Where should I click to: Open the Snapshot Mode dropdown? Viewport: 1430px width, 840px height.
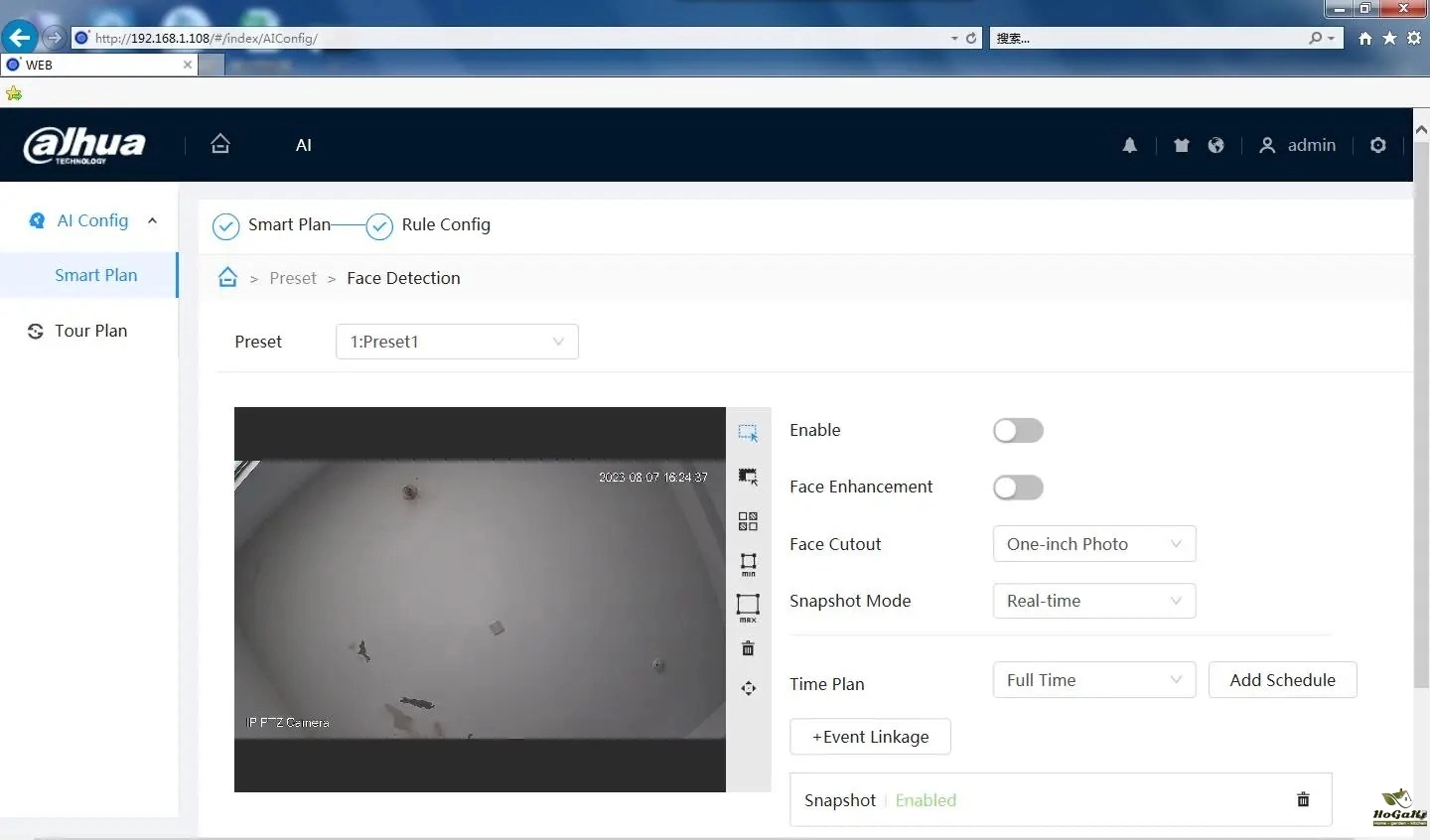click(1093, 601)
